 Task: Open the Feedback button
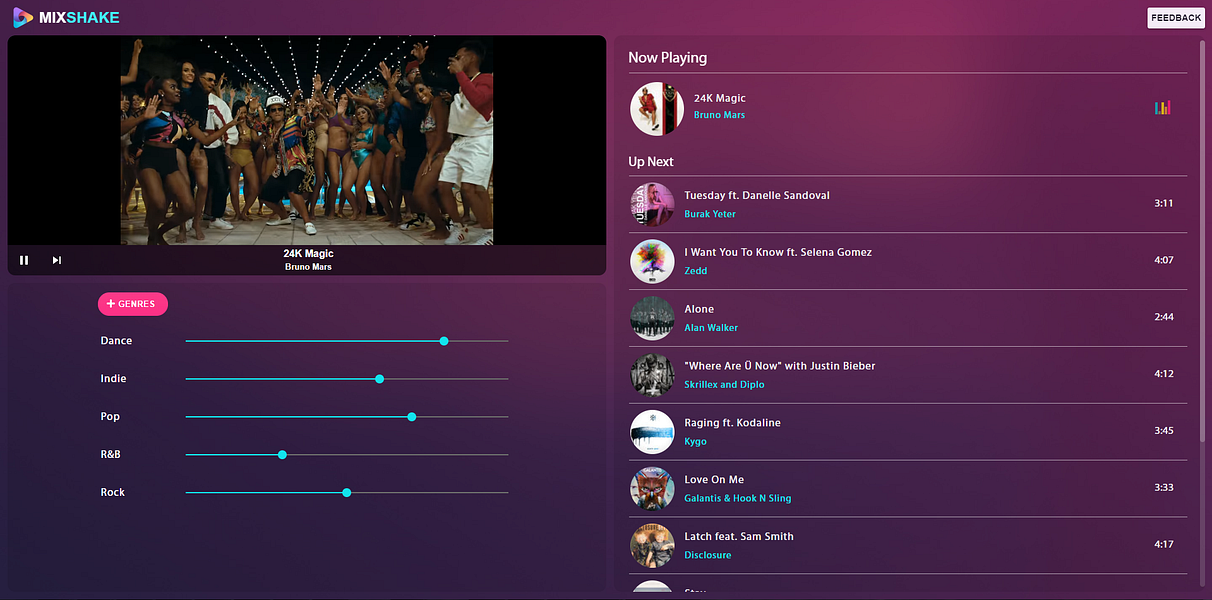pyautogui.click(x=1176, y=18)
